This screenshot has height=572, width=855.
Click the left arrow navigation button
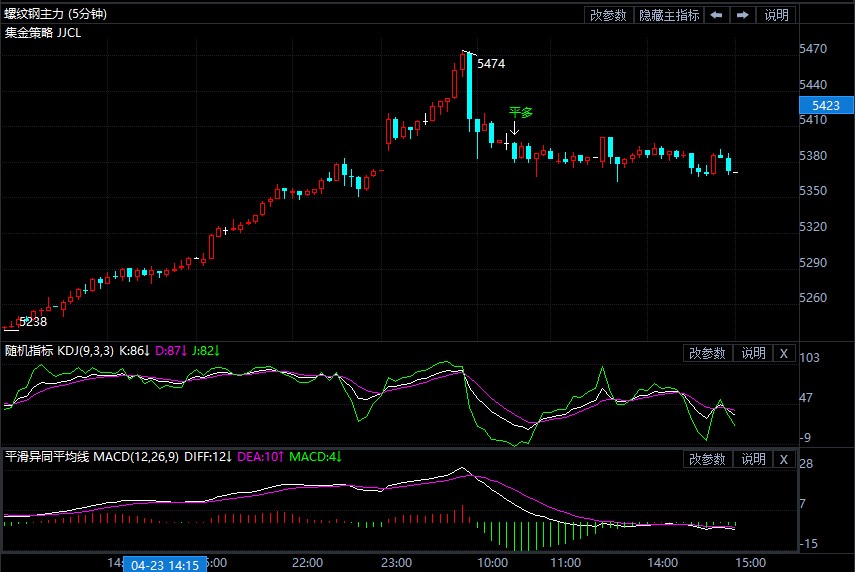pyautogui.click(x=717, y=15)
